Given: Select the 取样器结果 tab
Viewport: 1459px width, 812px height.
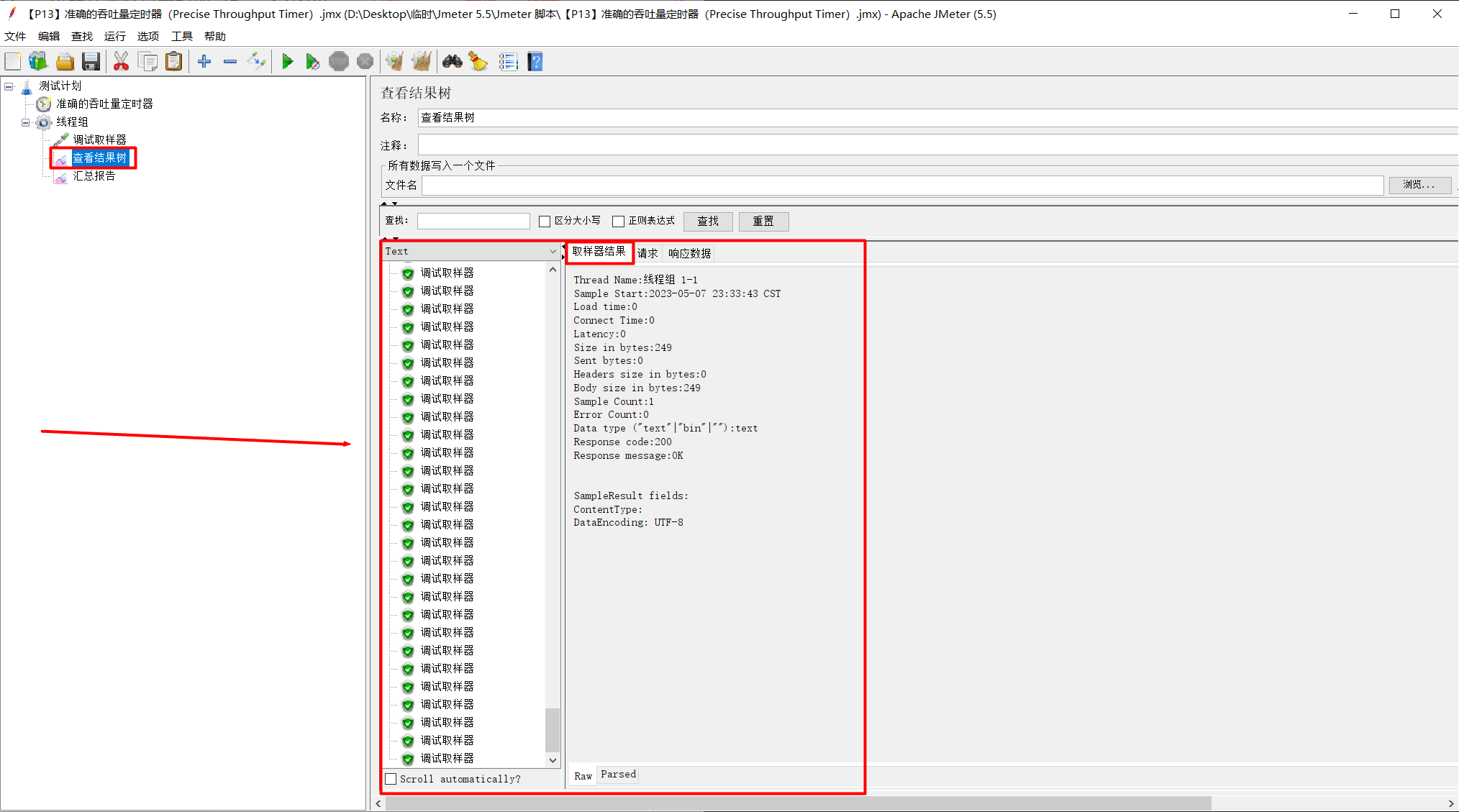Looking at the screenshot, I should pos(597,252).
